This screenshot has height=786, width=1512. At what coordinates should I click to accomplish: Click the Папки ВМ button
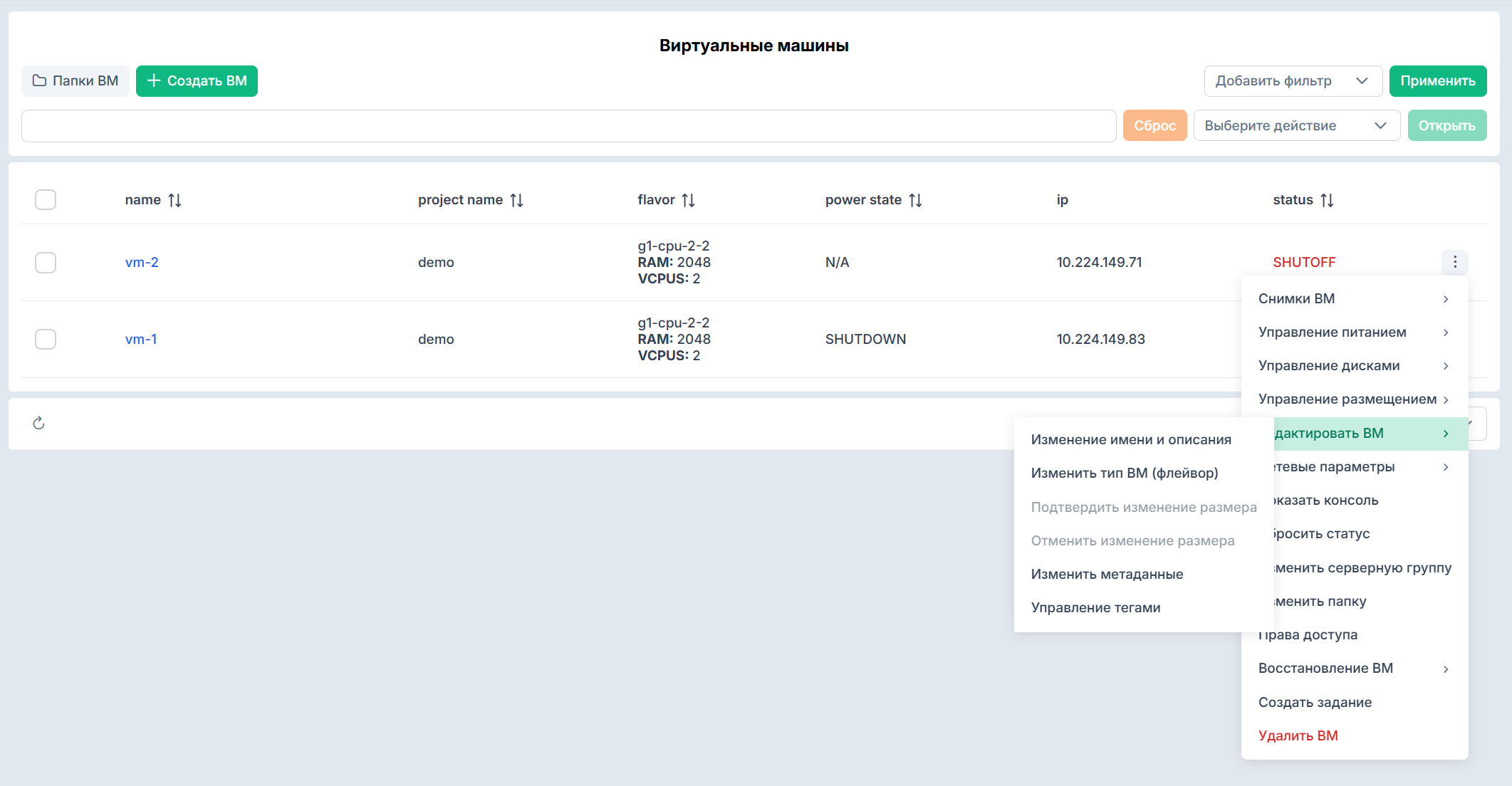click(x=75, y=81)
